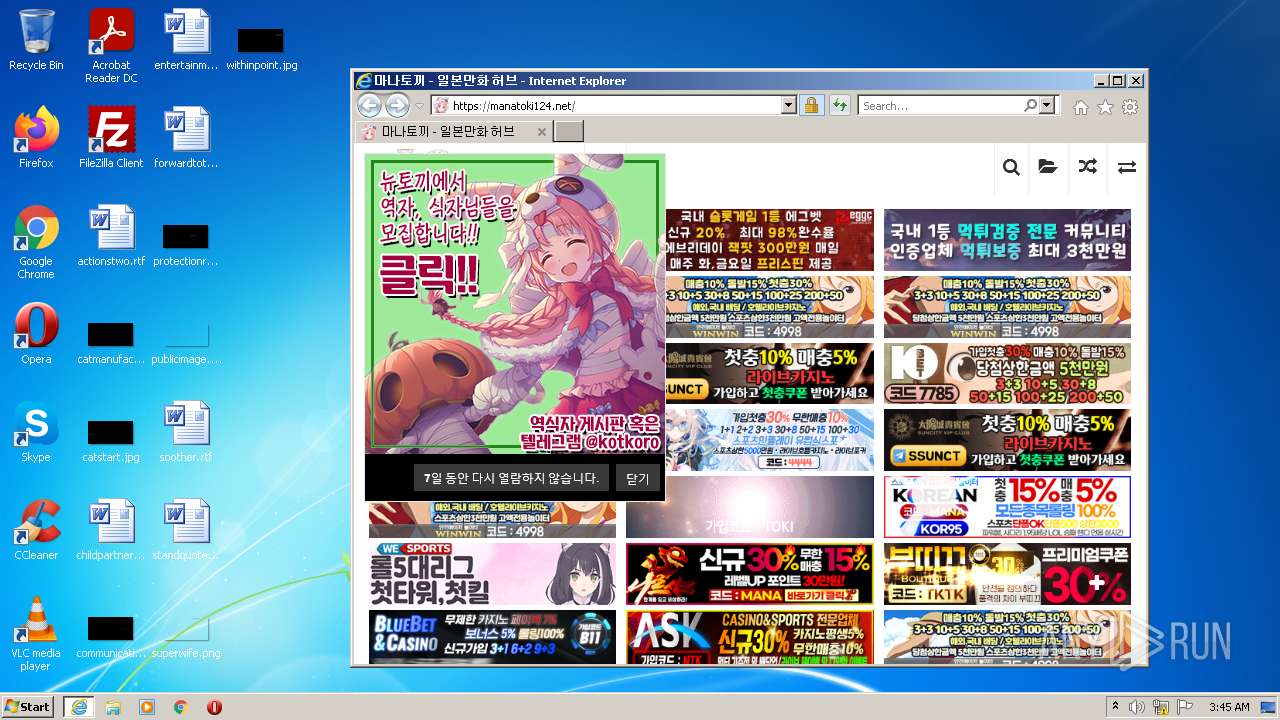Expand the search provider dropdown arrow
Screen dimensions: 1280x720
1047,105
